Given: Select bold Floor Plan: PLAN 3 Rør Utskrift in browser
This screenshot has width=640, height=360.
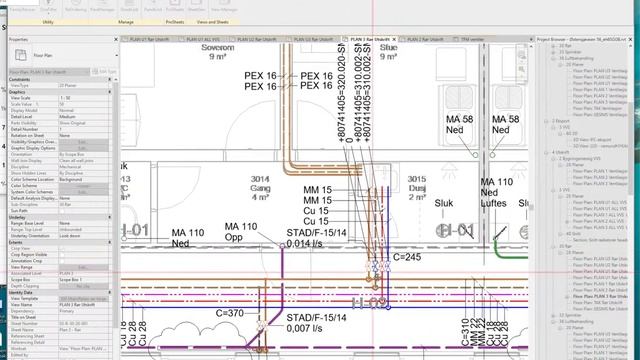Looking at the screenshot, I should 600,296.
